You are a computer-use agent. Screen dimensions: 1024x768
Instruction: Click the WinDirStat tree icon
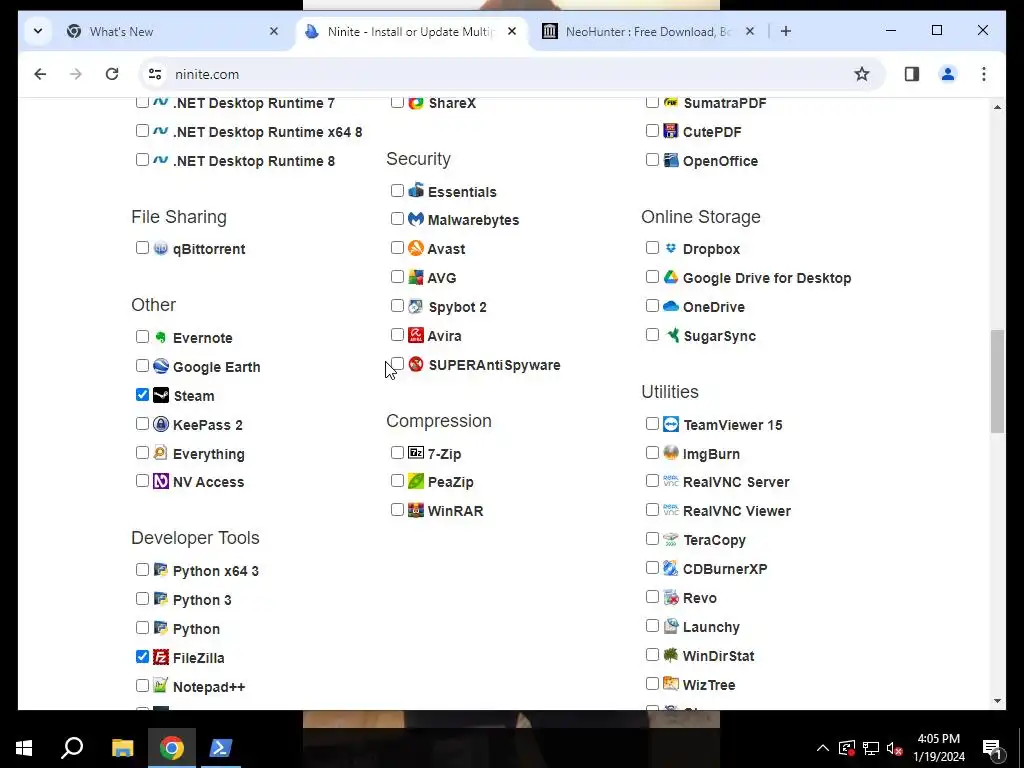coord(671,655)
